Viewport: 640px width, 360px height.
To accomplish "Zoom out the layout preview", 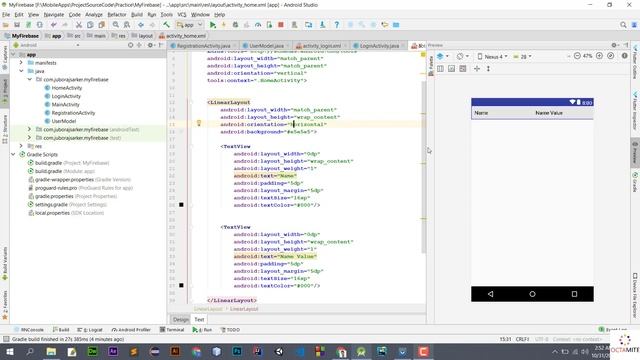I will tap(577, 56).
